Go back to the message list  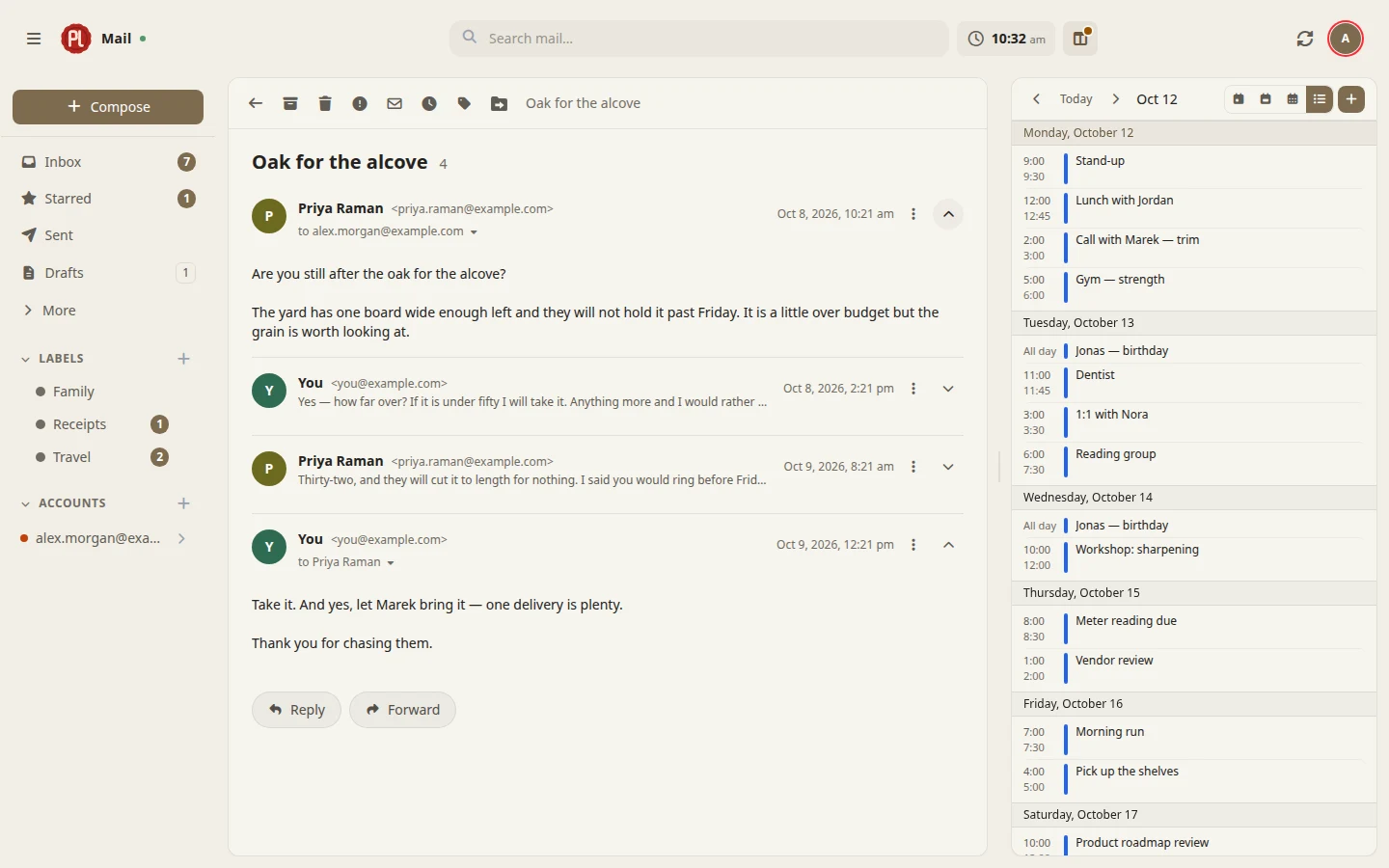(256, 103)
